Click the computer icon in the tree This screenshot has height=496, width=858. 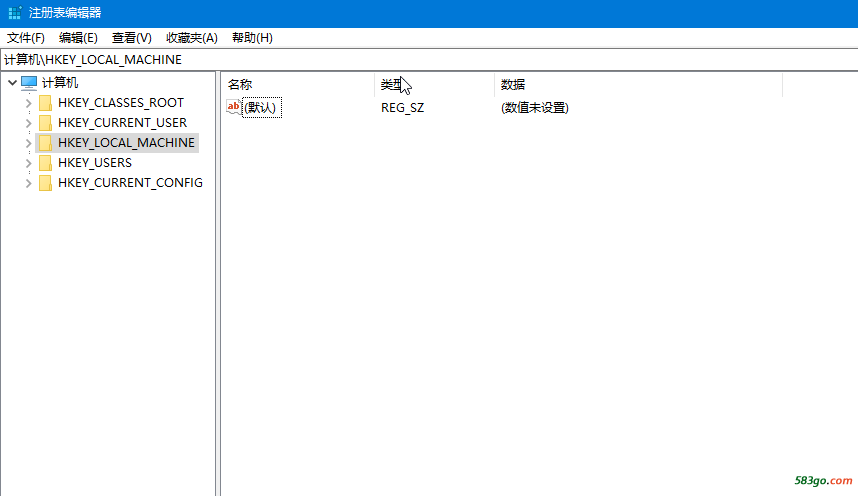[29, 83]
